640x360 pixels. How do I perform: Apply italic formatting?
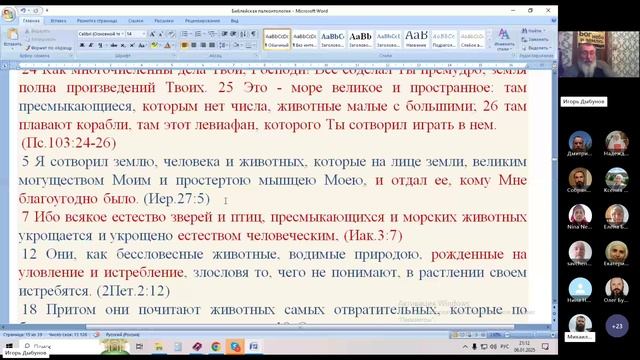pyautogui.click(x=91, y=45)
